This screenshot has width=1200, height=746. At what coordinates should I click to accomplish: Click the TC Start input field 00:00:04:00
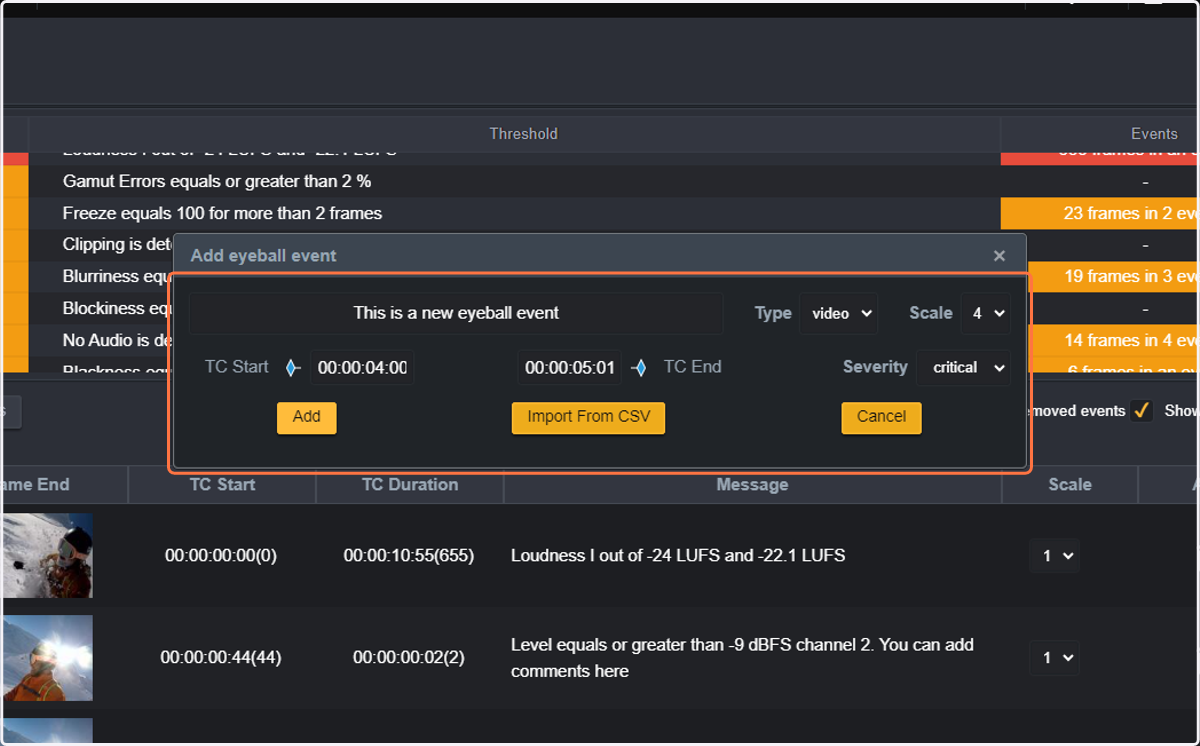coord(362,367)
